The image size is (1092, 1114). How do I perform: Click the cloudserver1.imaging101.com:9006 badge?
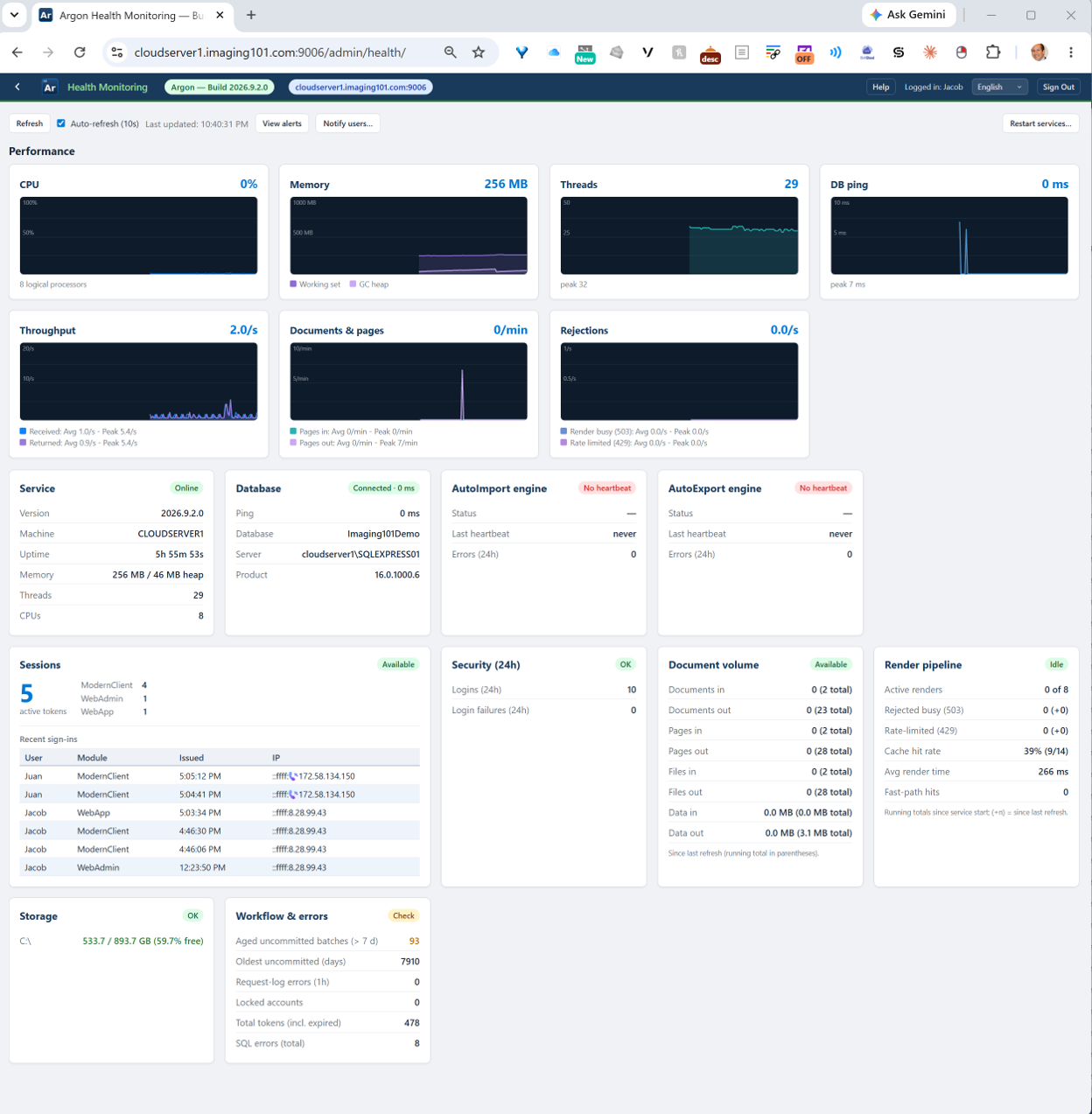click(x=360, y=87)
